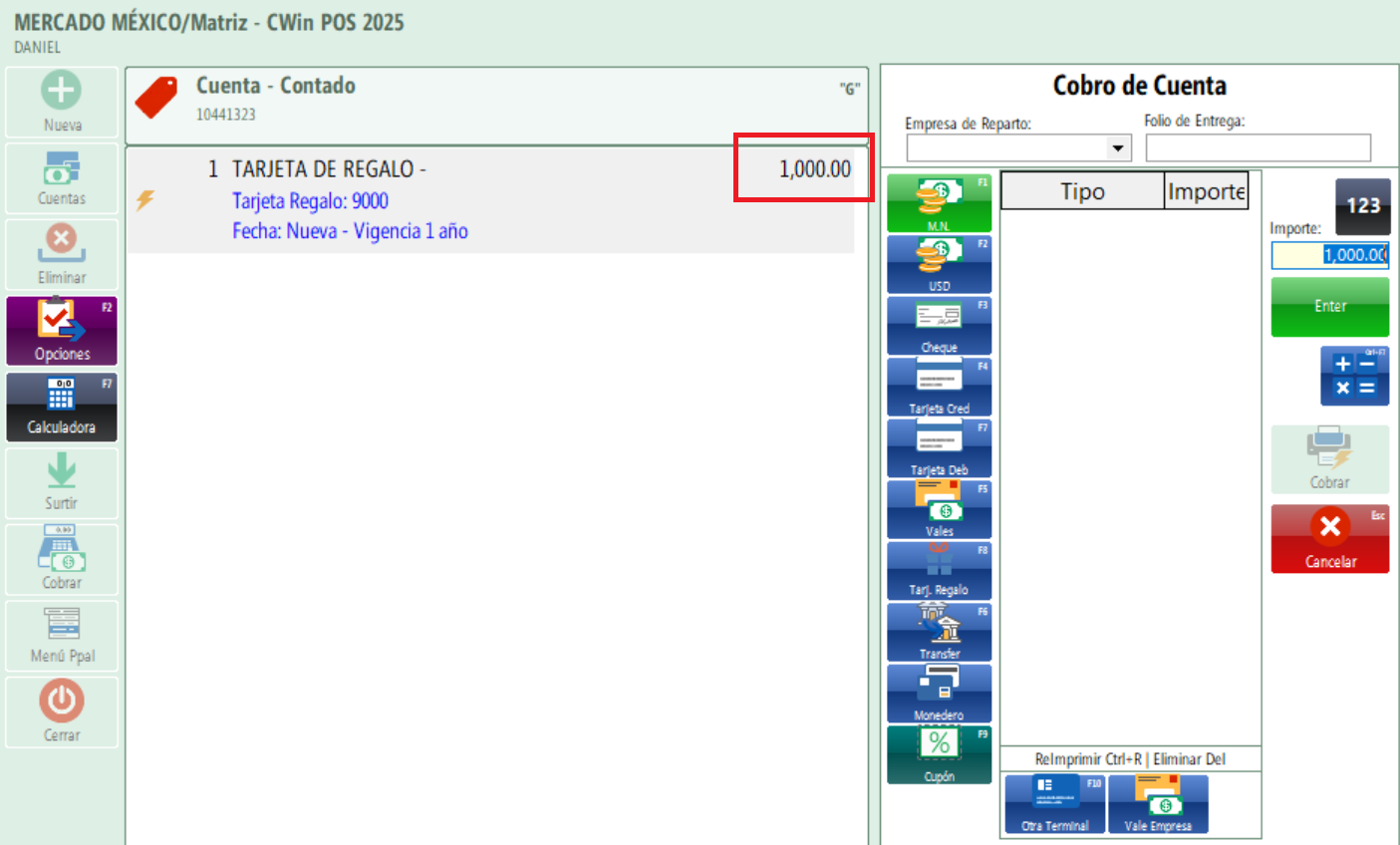The width and height of the screenshot is (1400, 845).
Task: Pay with Tarjeta Deb option
Action: pyautogui.click(x=939, y=449)
